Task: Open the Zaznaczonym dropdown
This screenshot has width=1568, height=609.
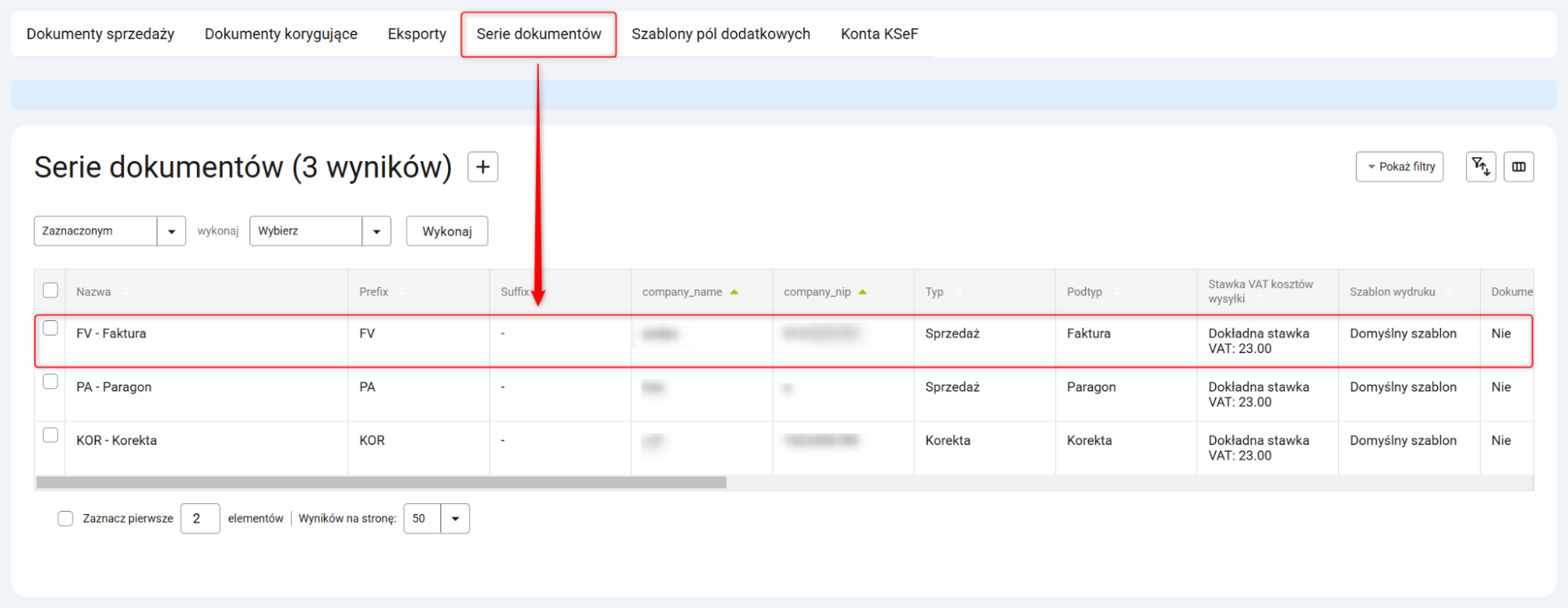Action: pos(171,232)
